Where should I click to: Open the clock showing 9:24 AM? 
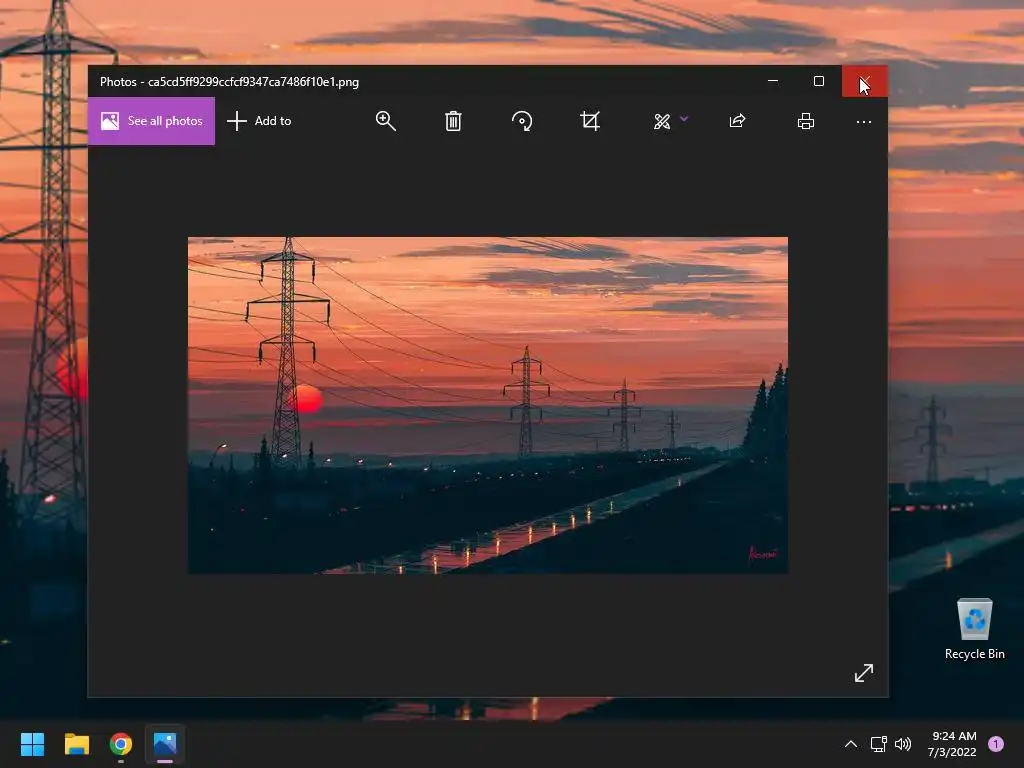[952, 744]
